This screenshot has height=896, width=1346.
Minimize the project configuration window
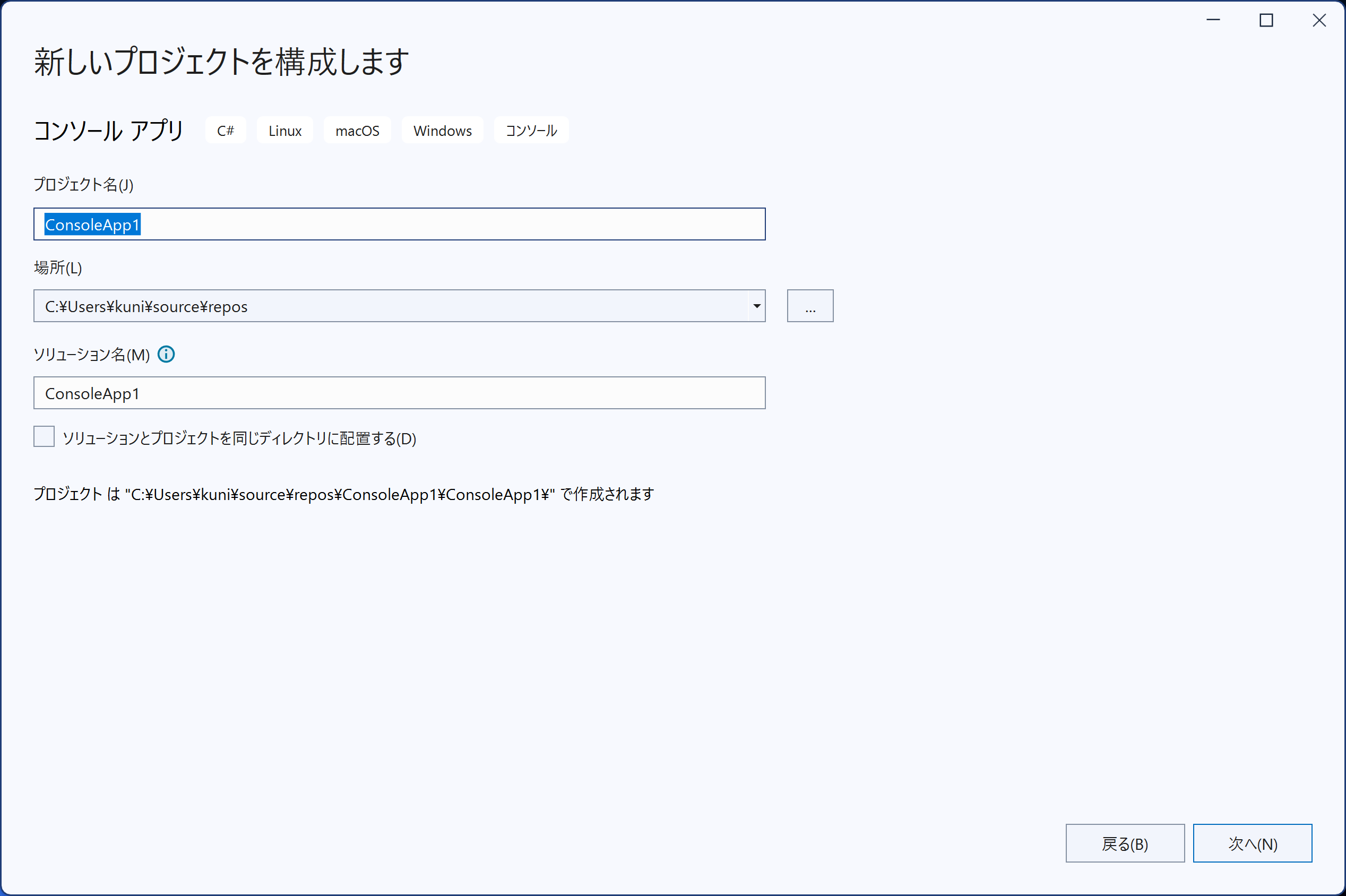[1213, 20]
